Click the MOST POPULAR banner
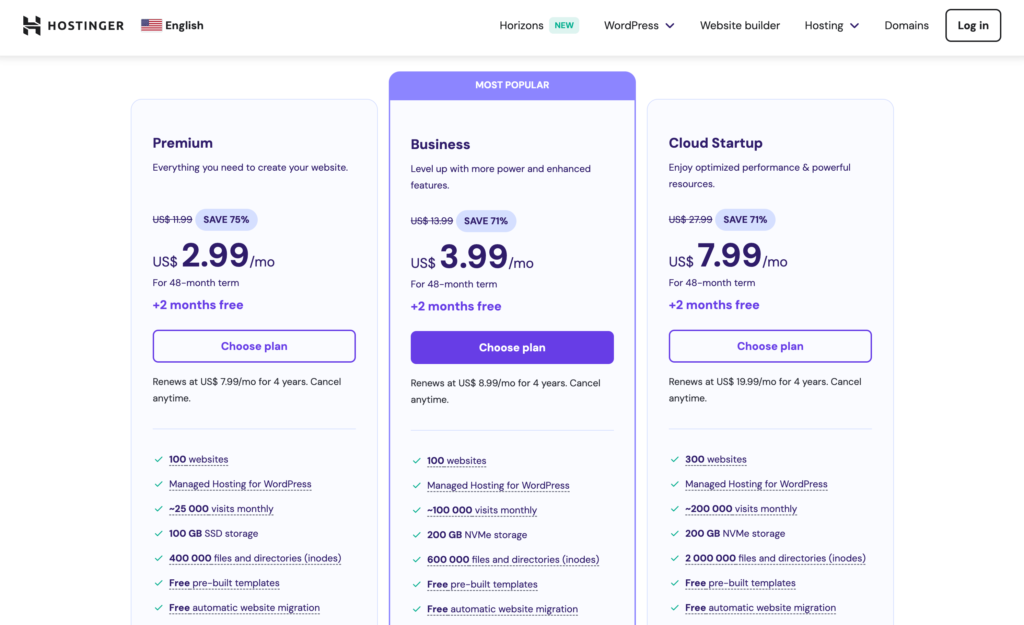 click(x=512, y=86)
